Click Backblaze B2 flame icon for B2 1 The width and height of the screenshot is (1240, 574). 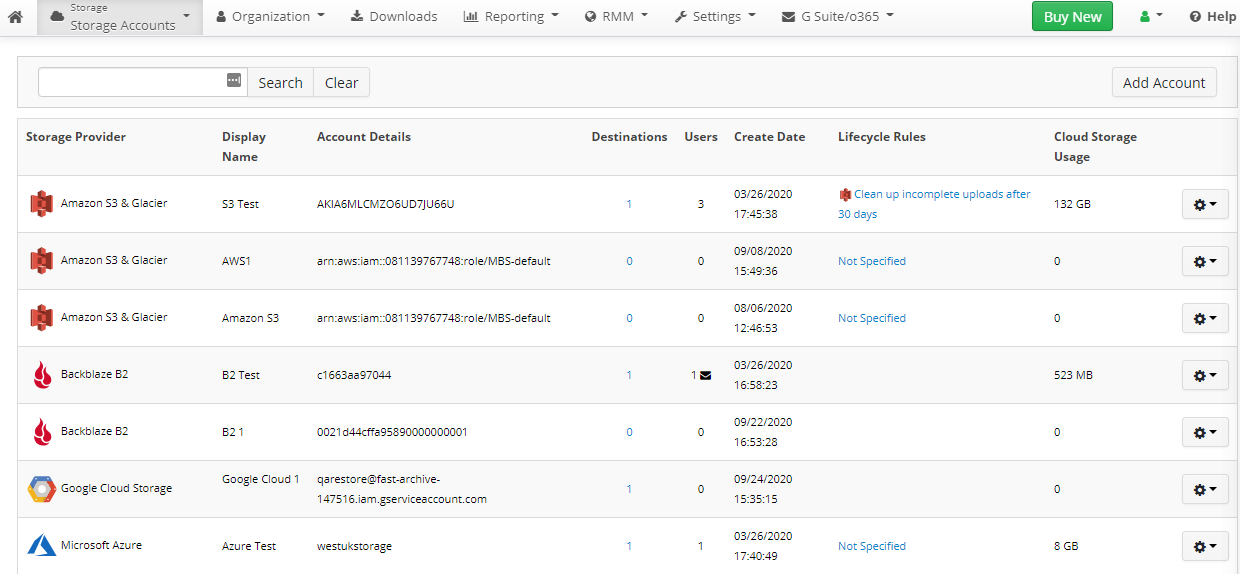point(41,432)
